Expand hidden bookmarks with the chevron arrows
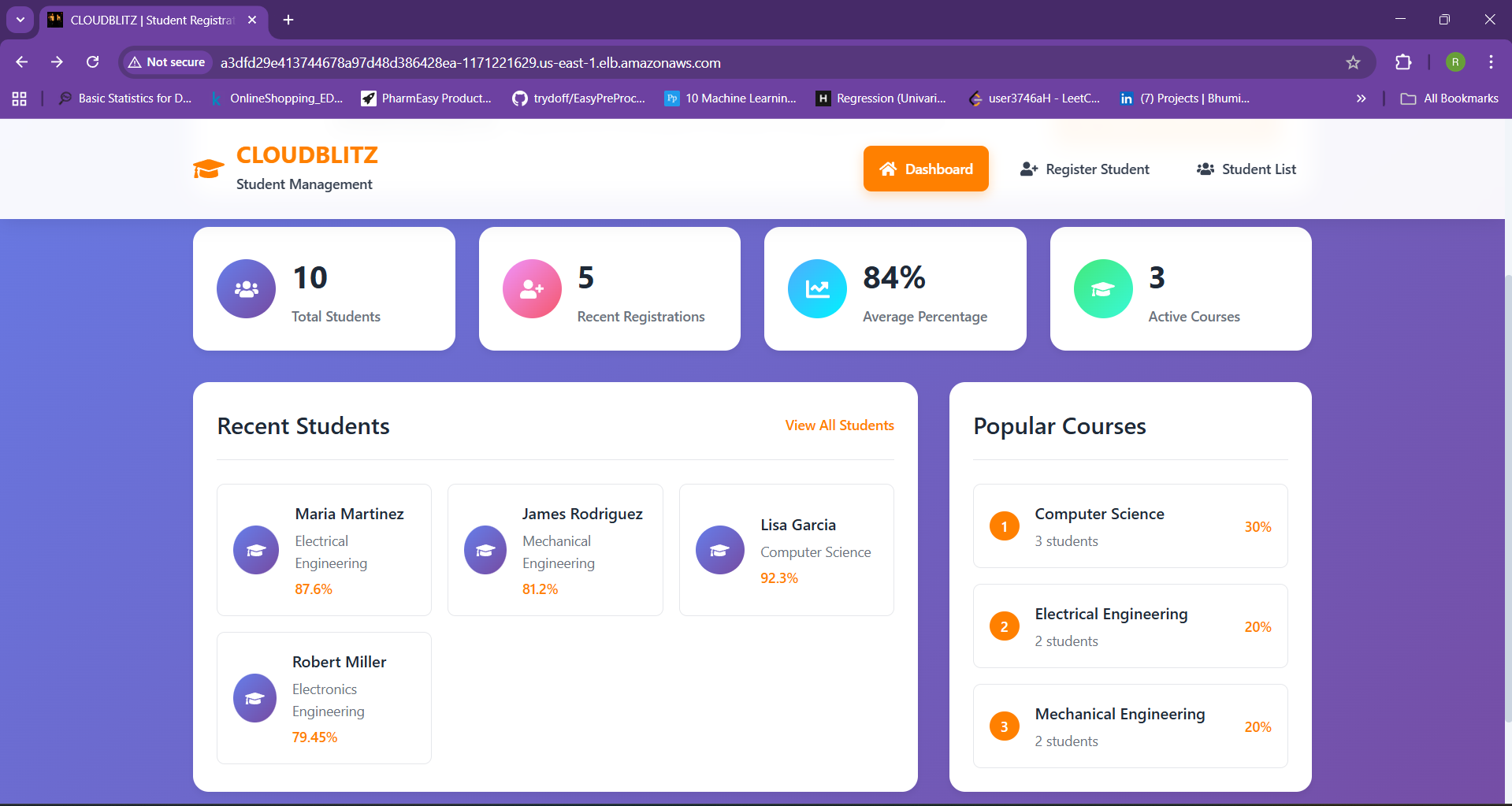The image size is (1512, 806). [1361, 98]
